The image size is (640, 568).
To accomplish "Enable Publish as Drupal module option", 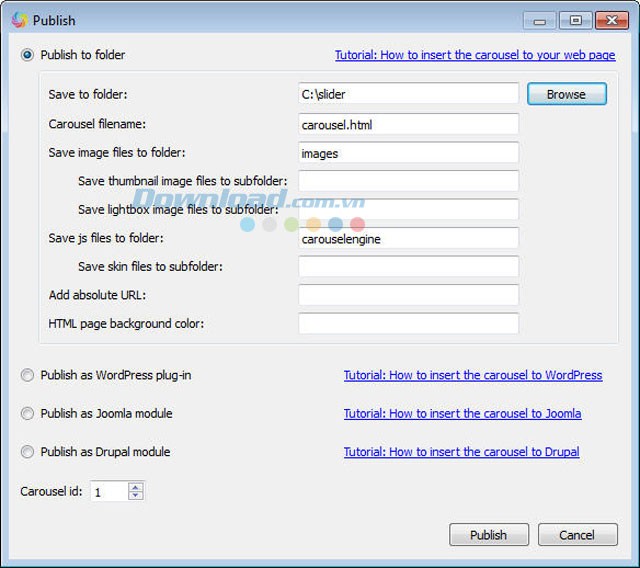I will (x=28, y=452).
